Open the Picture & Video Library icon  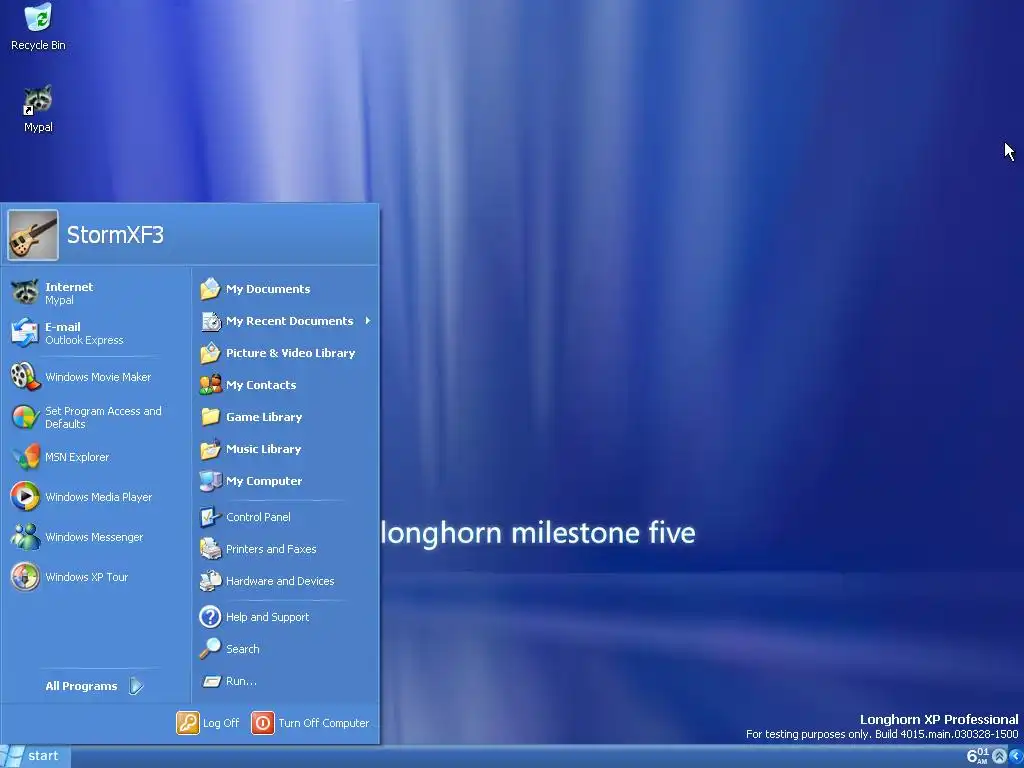tap(210, 353)
